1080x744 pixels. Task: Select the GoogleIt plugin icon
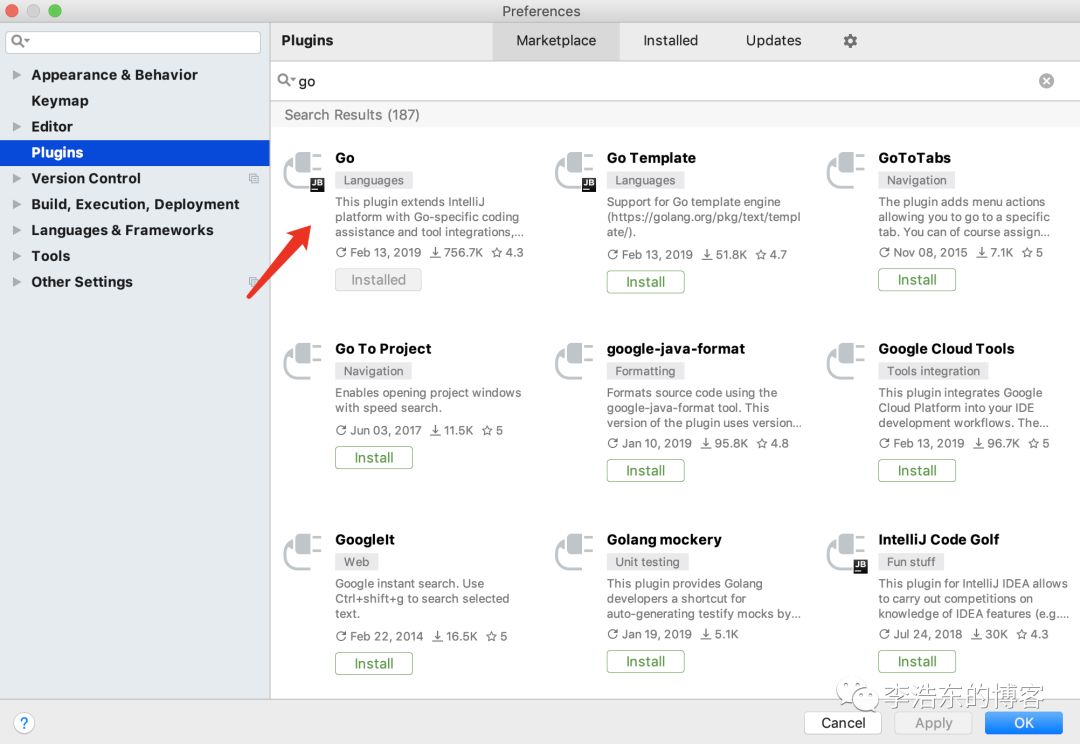tap(303, 552)
